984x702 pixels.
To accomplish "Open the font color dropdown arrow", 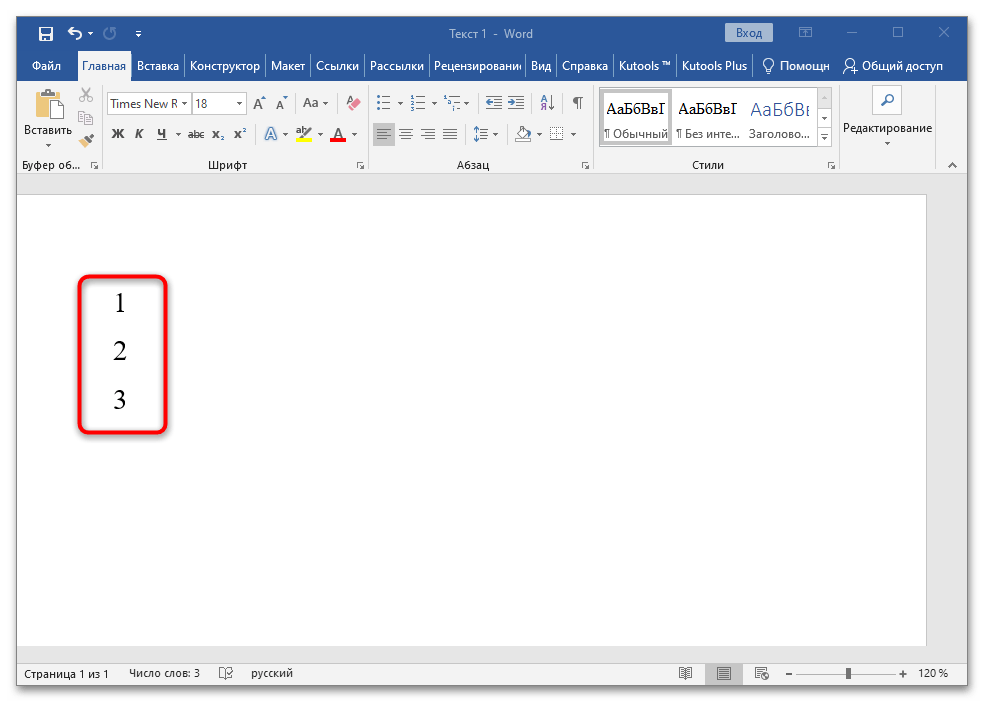I will pyautogui.click(x=355, y=134).
